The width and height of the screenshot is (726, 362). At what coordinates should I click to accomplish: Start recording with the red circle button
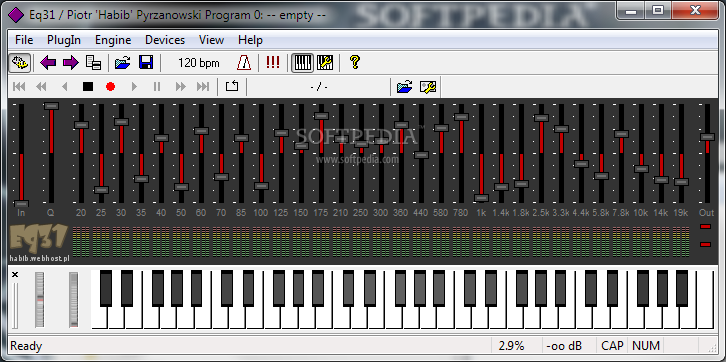pyautogui.click(x=110, y=87)
